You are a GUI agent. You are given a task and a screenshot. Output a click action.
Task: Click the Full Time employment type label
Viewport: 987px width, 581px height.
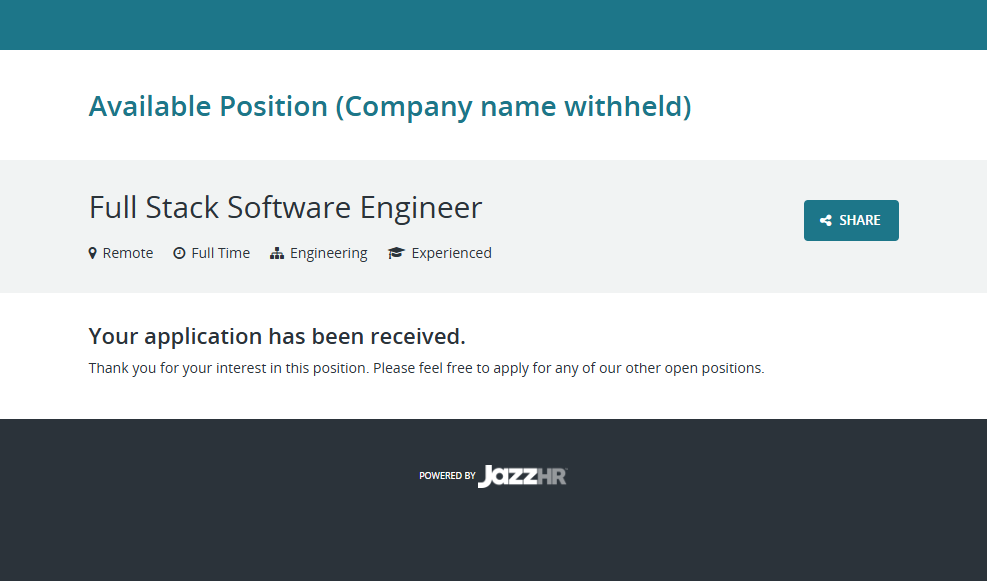coord(220,253)
